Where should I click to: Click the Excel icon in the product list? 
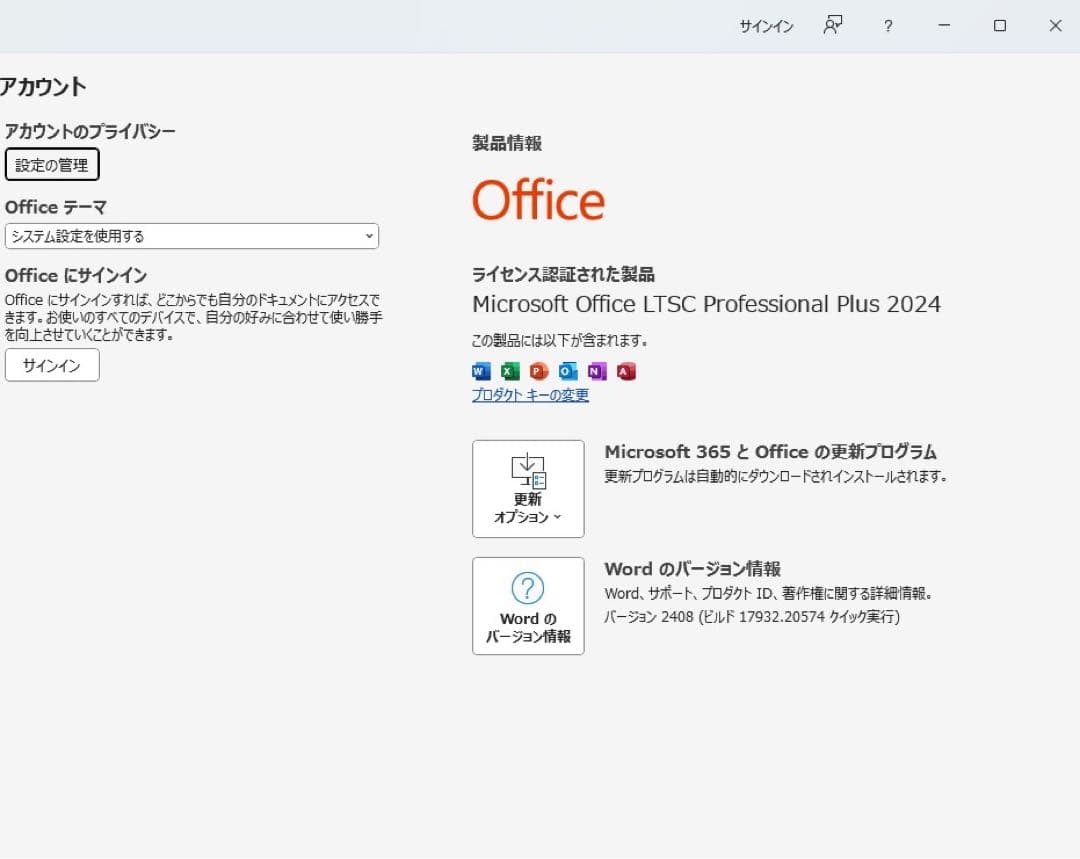pyautogui.click(x=508, y=371)
